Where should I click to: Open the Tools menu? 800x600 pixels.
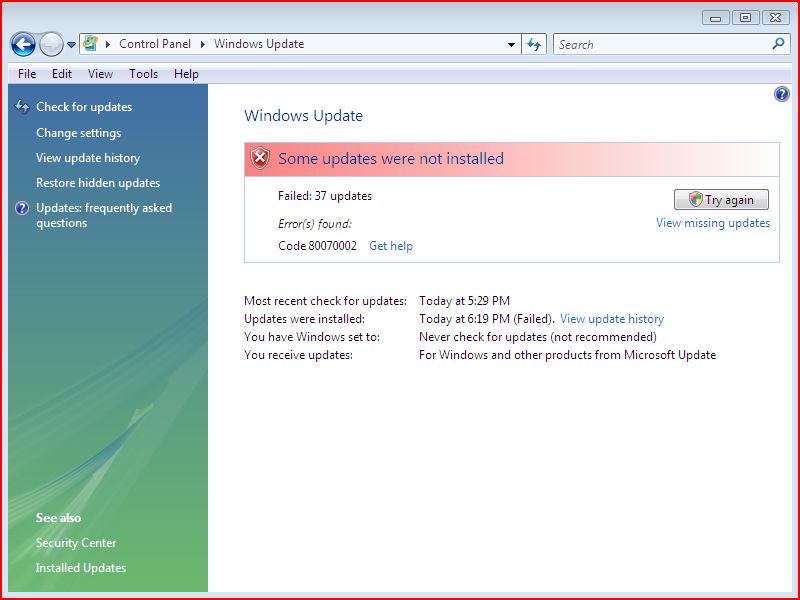pos(143,74)
